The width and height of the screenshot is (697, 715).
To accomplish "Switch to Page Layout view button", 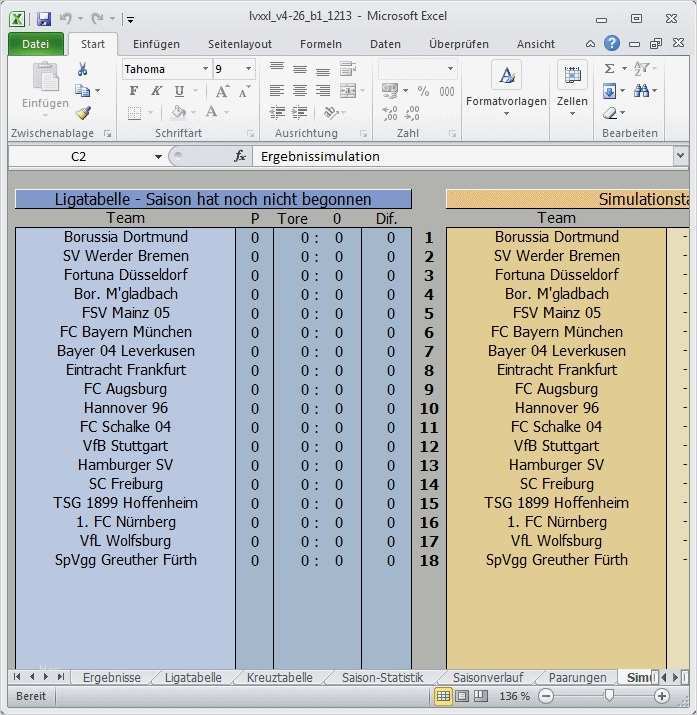I will point(462,696).
